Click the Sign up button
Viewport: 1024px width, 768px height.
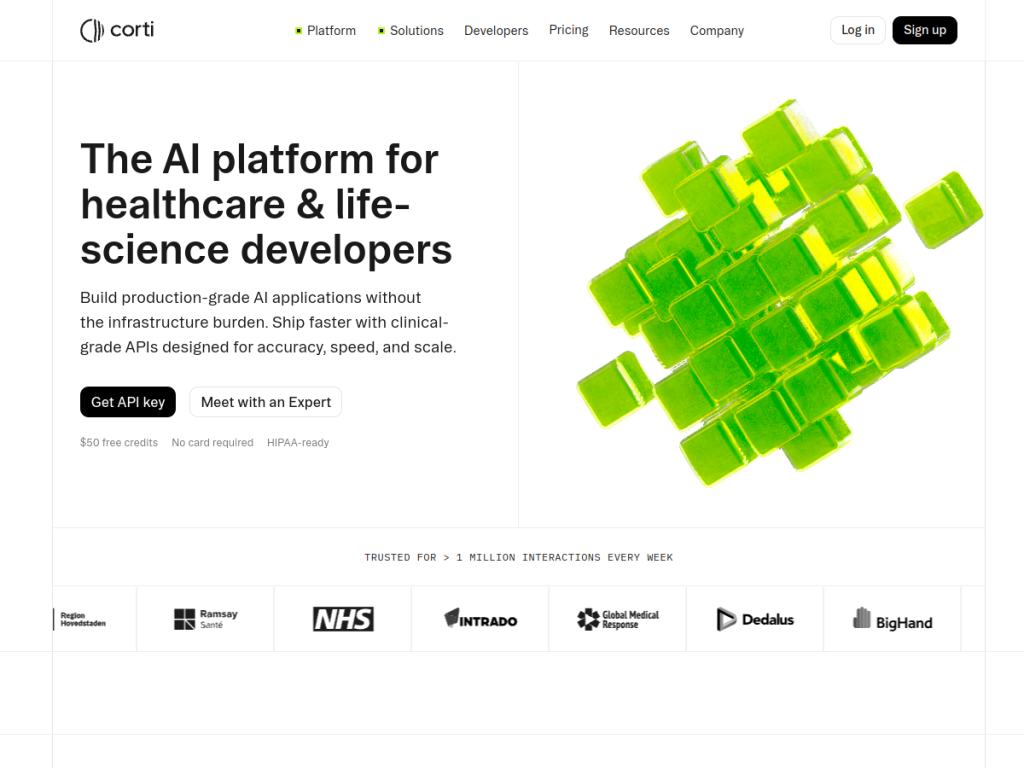tap(925, 30)
